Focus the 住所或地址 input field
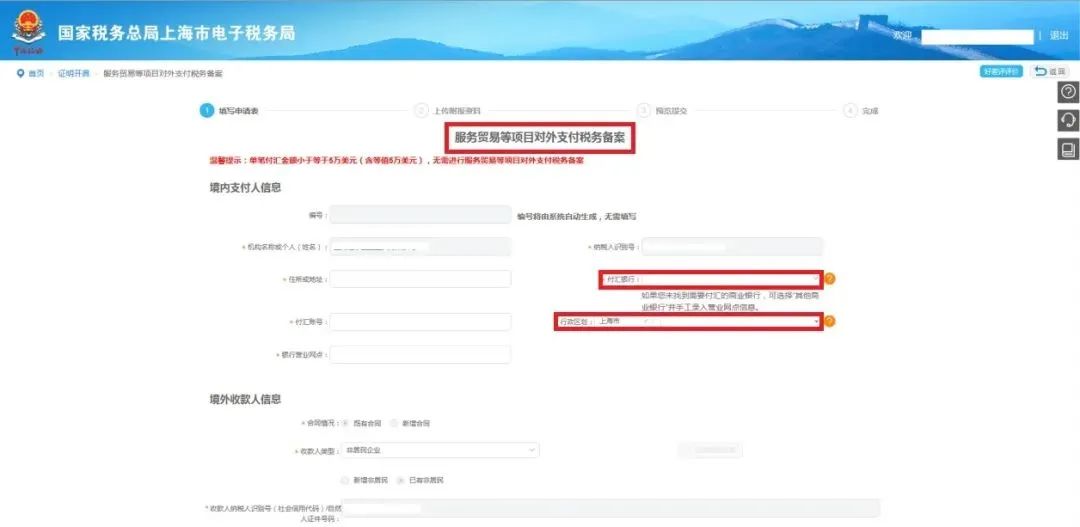1080x527 pixels. click(x=421, y=279)
